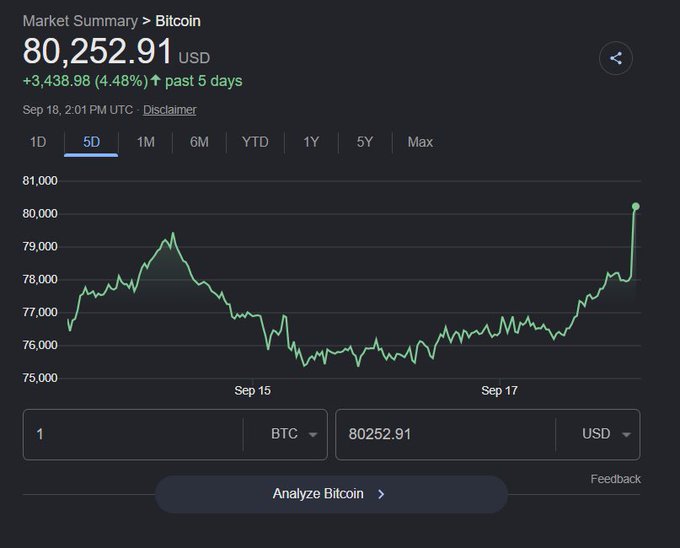Switch chart to 1D range

pyautogui.click(x=38, y=142)
